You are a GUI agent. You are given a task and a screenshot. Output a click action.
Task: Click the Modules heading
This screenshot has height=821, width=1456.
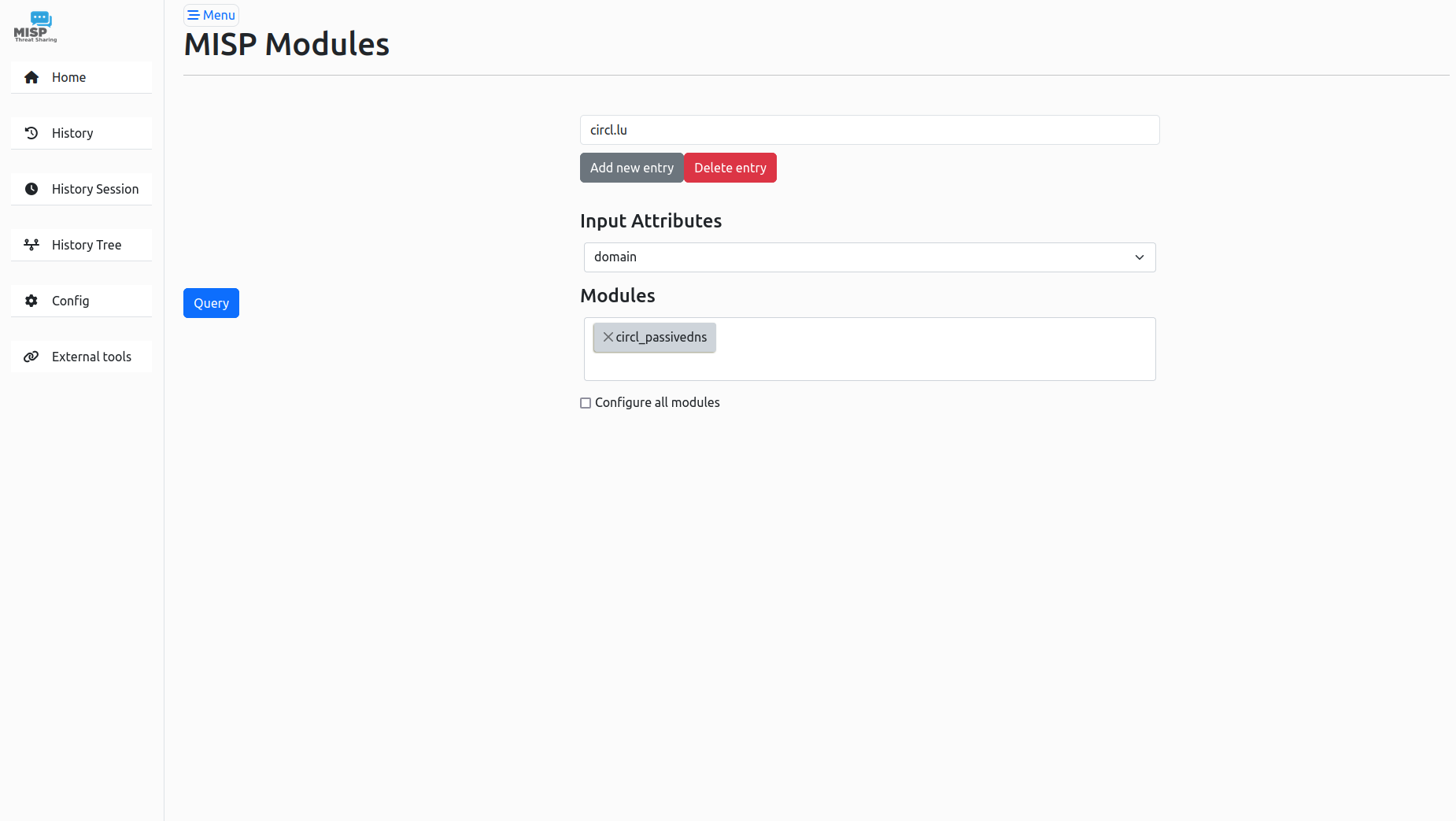[618, 296]
